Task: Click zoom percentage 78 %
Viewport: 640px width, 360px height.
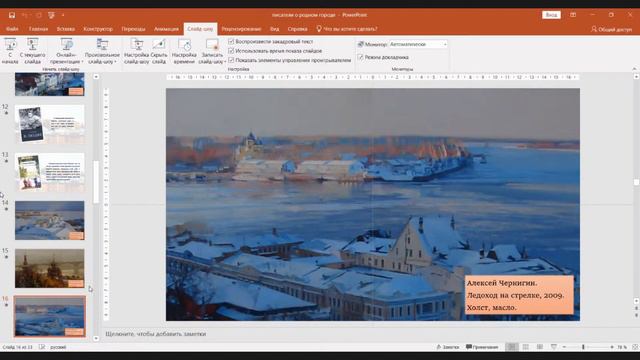Action: pyautogui.click(x=622, y=347)
